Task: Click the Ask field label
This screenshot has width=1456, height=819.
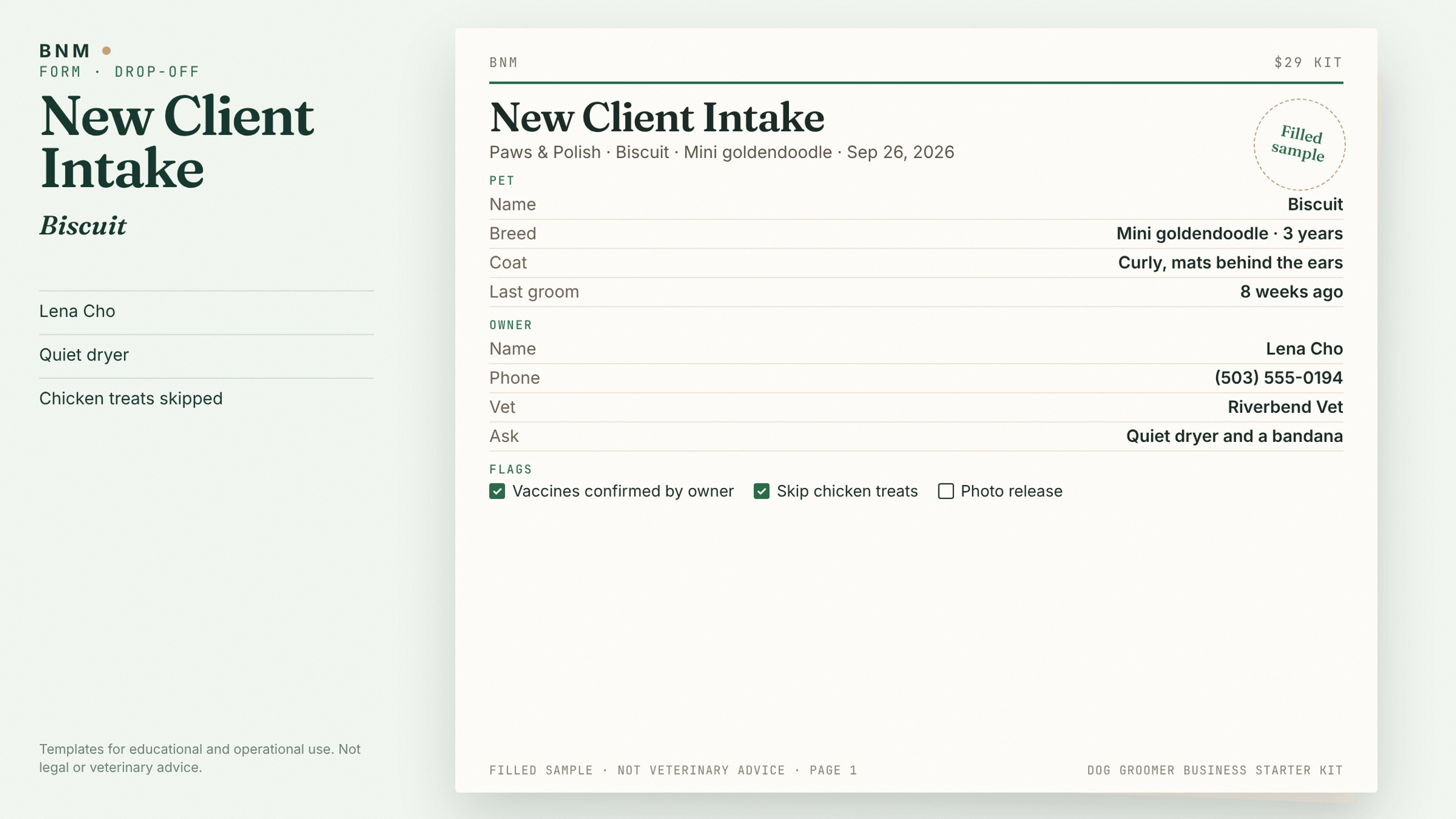Action: (x=504, y=436)
